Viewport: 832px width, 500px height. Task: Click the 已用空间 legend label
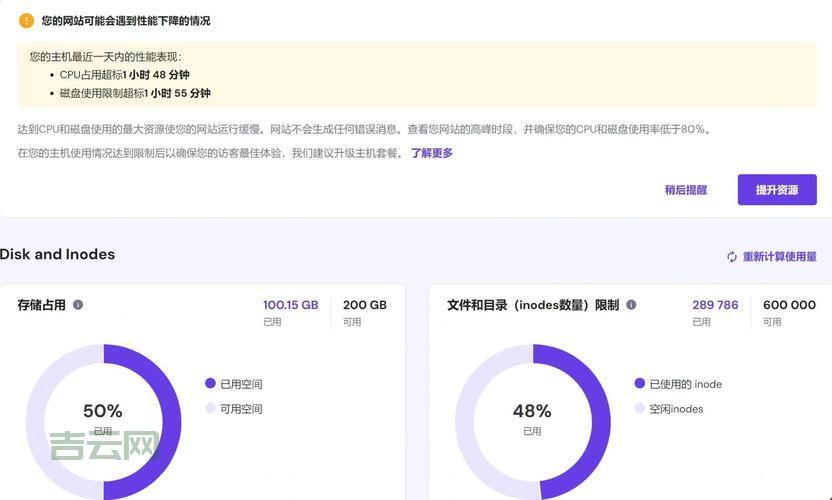(x=241, y=384)
